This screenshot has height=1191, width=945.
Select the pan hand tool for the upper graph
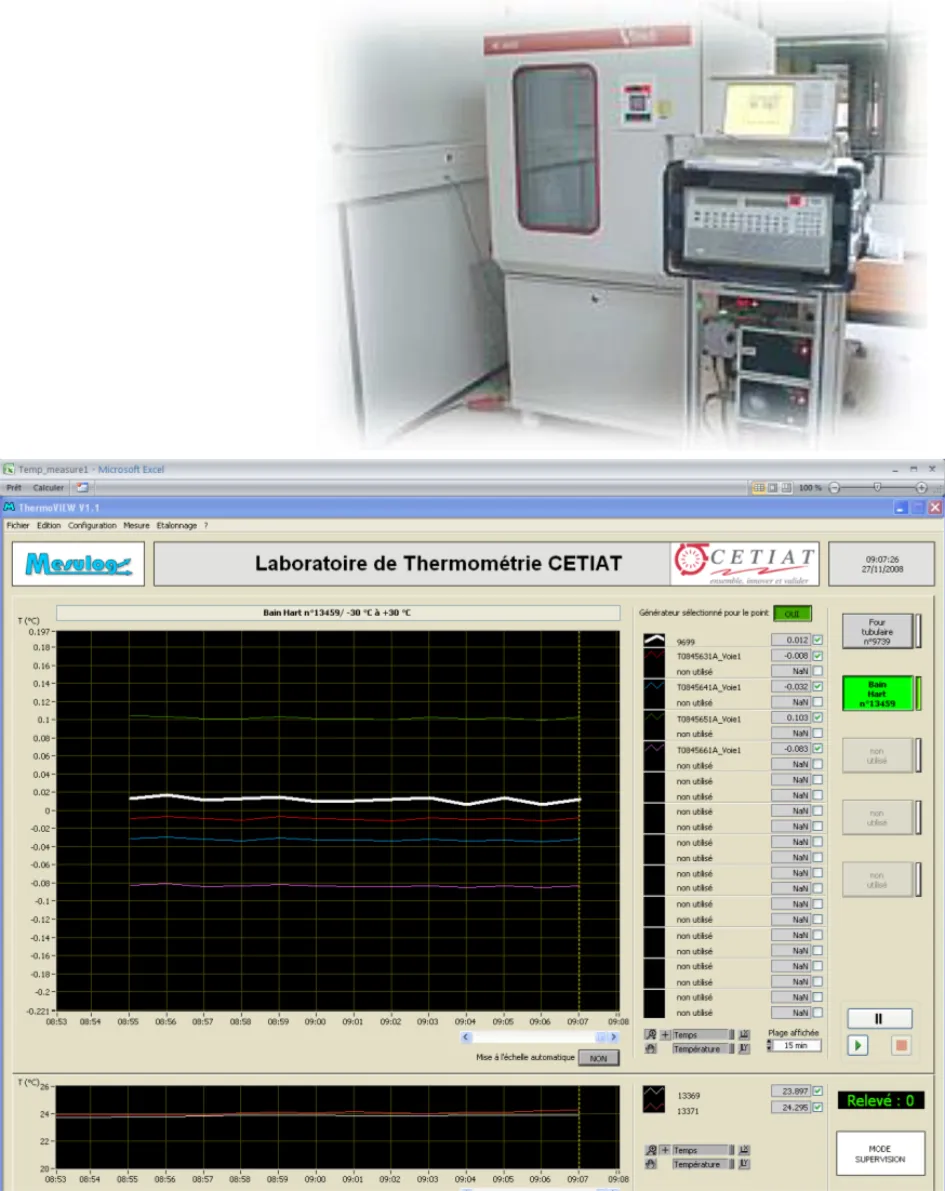[x=650, y=1049]
